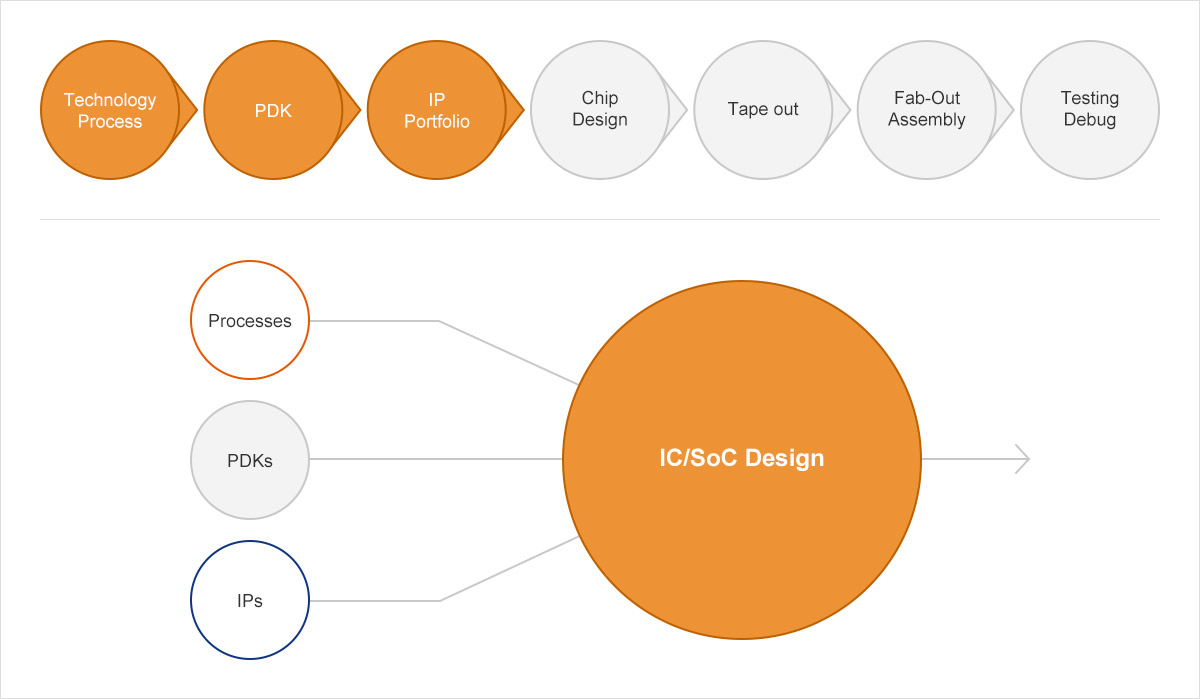Screen dimensions: 1200x699
Task: Select the gray PDKs circle
Action: pos(250,460)
